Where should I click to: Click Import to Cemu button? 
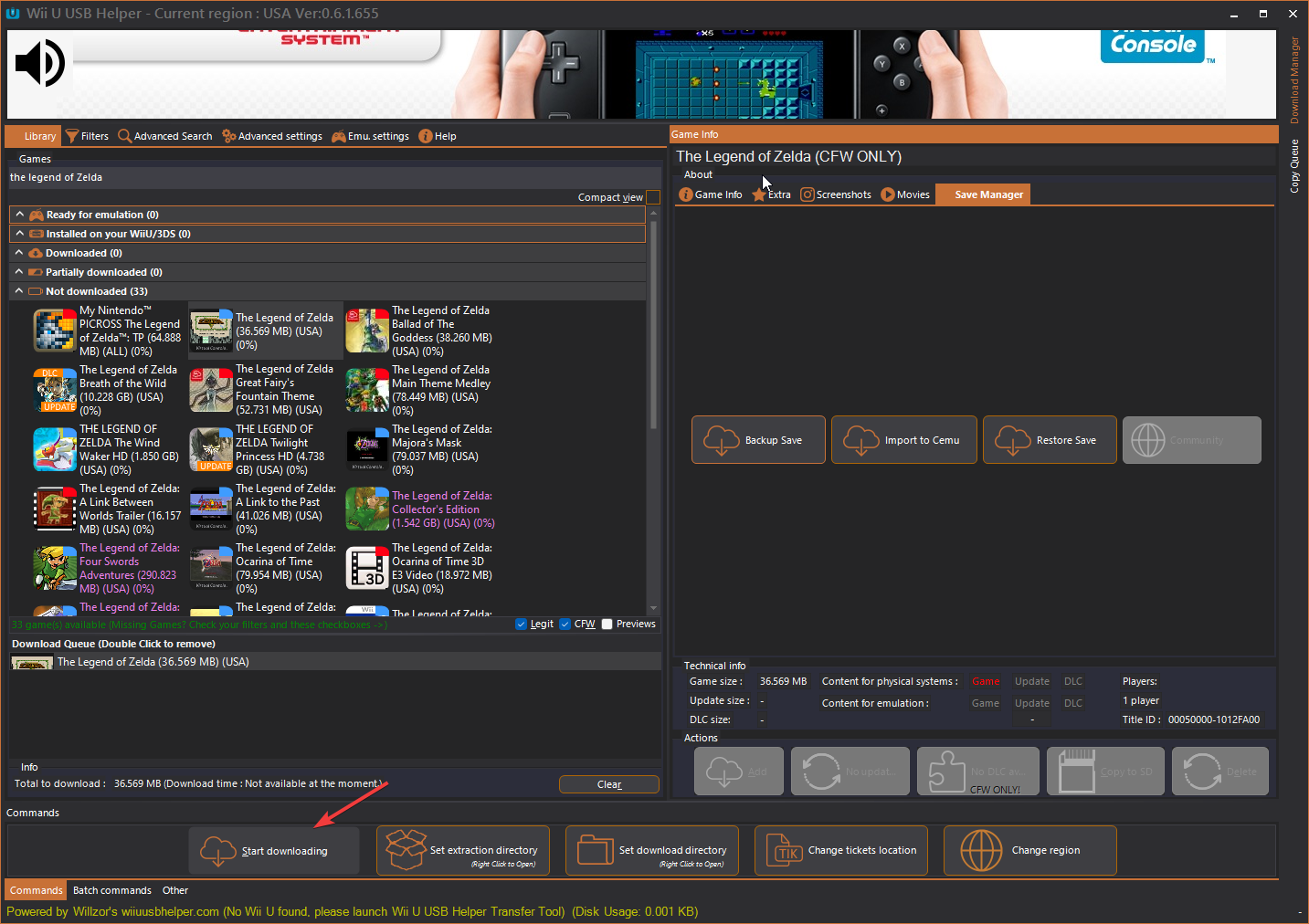(904, 440)
